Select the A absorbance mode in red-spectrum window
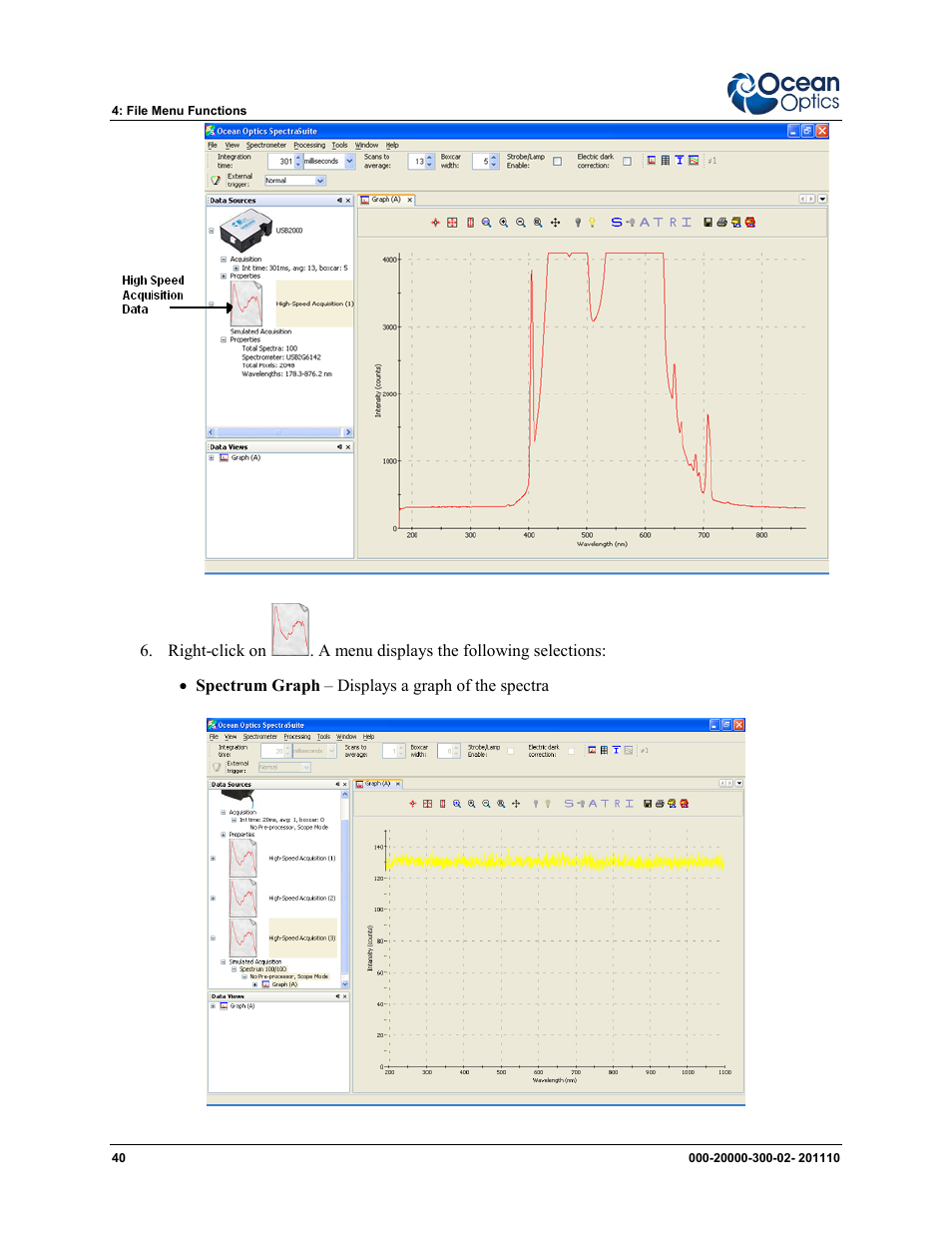 tap(645, 223)
